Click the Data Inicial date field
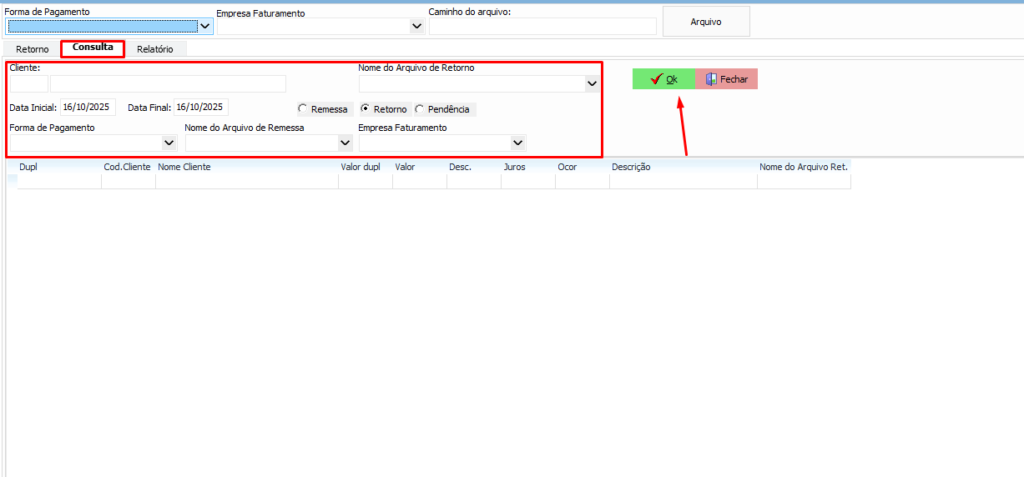Viewport: 1024px width, 477px height. tap(88, 107)
